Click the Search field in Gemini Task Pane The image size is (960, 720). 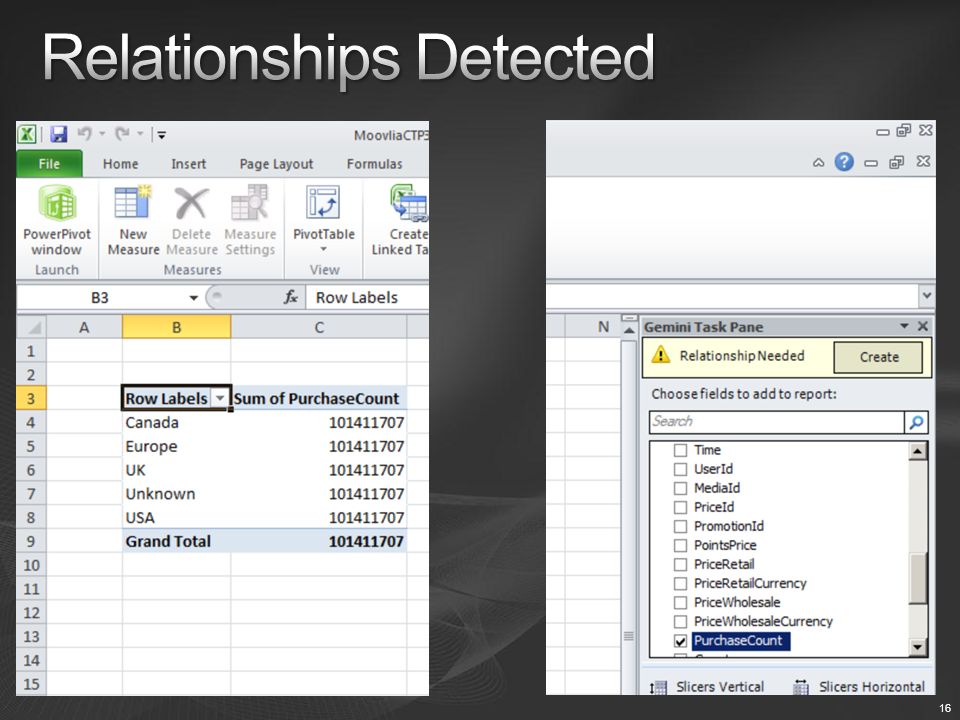coord(776,422)
